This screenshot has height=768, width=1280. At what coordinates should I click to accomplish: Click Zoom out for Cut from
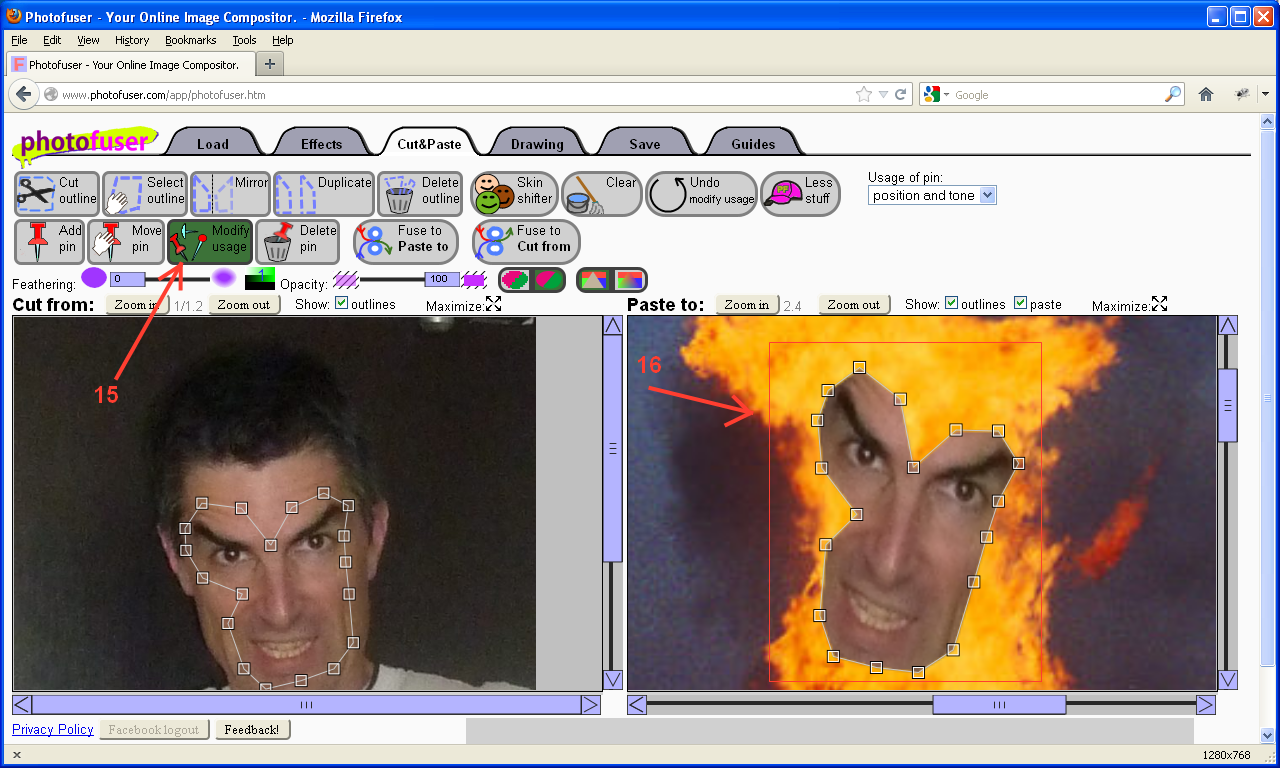pos(244,305)
